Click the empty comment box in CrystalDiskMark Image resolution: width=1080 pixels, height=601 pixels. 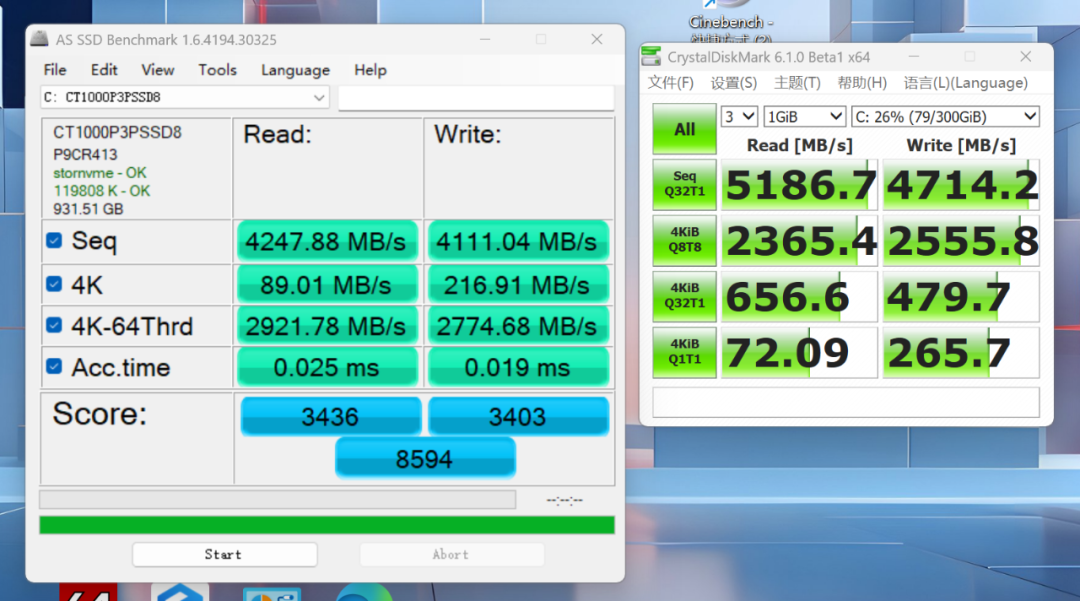click(846, 402)
